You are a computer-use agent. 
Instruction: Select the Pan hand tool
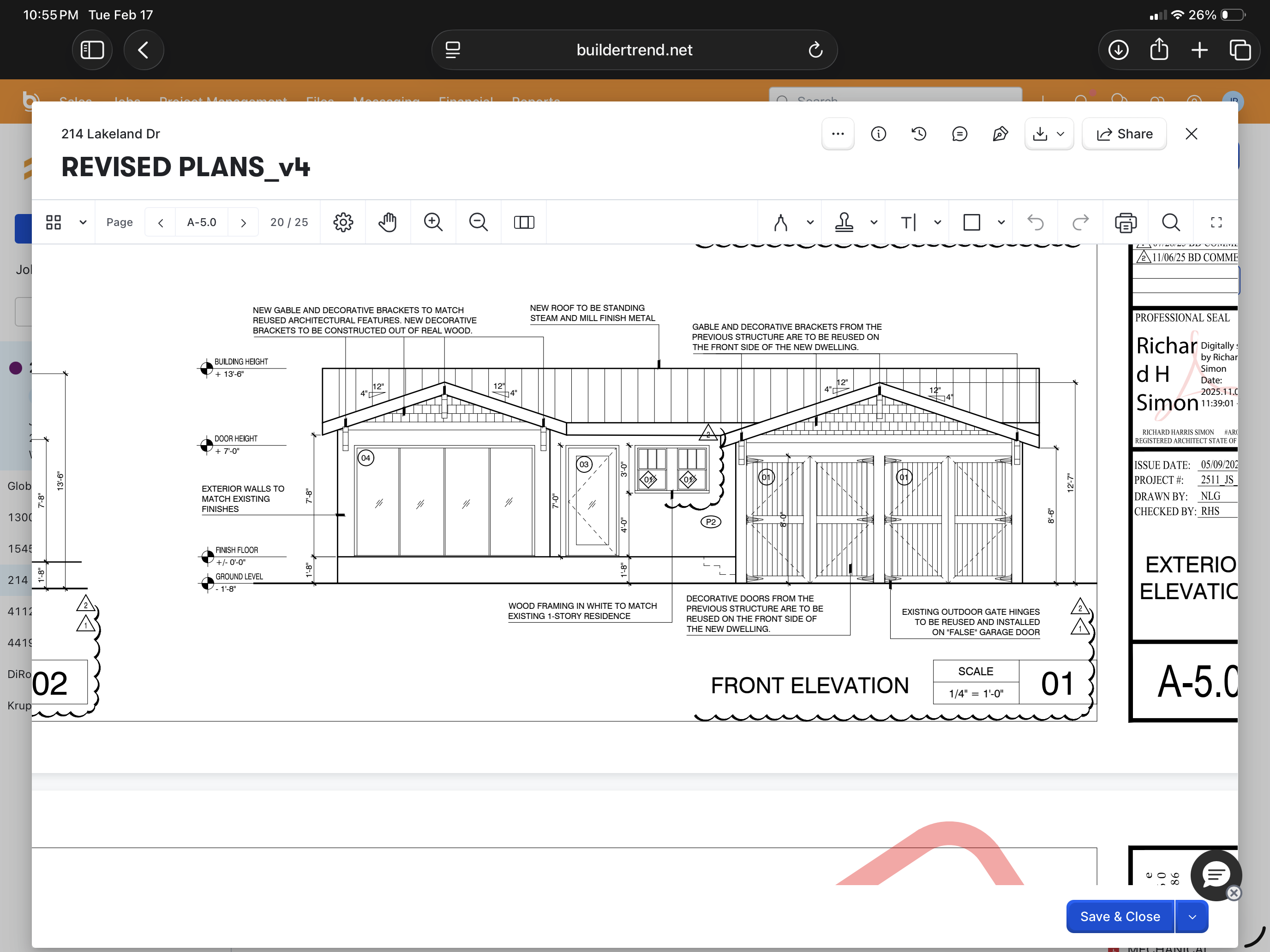(x=388, y=222)
